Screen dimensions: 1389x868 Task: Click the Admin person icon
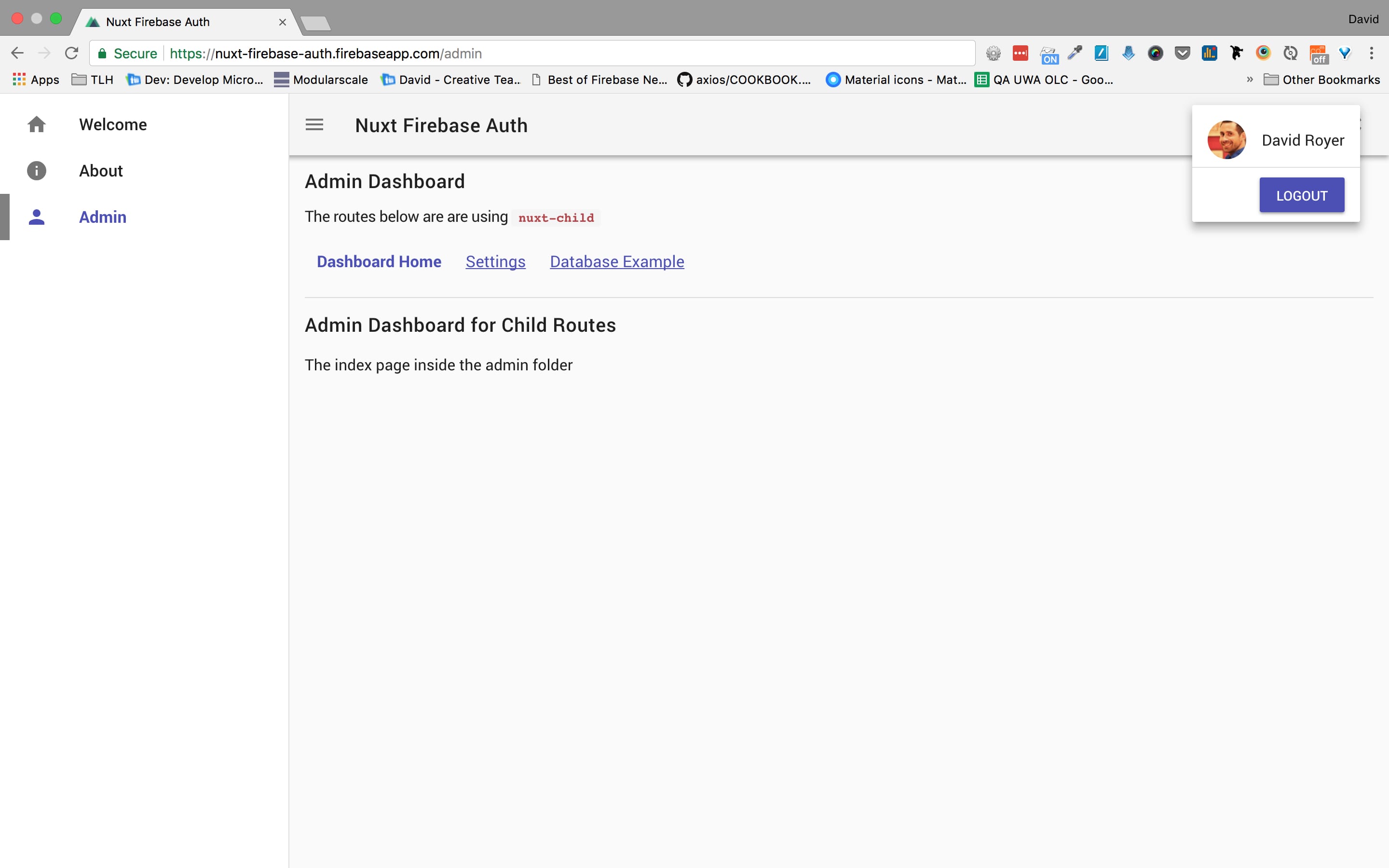tap(37, 217)
